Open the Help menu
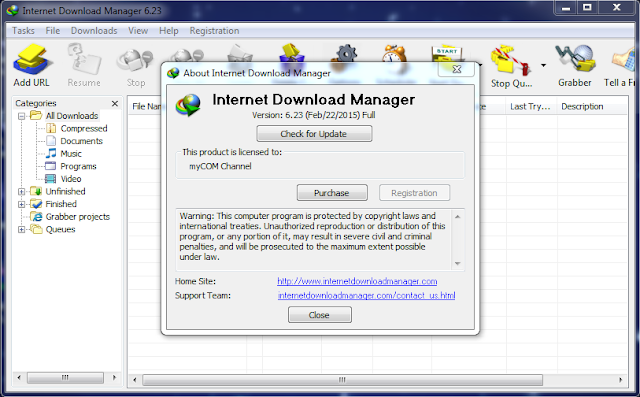This screenshot has height=397, width=640. coord(169,31)
